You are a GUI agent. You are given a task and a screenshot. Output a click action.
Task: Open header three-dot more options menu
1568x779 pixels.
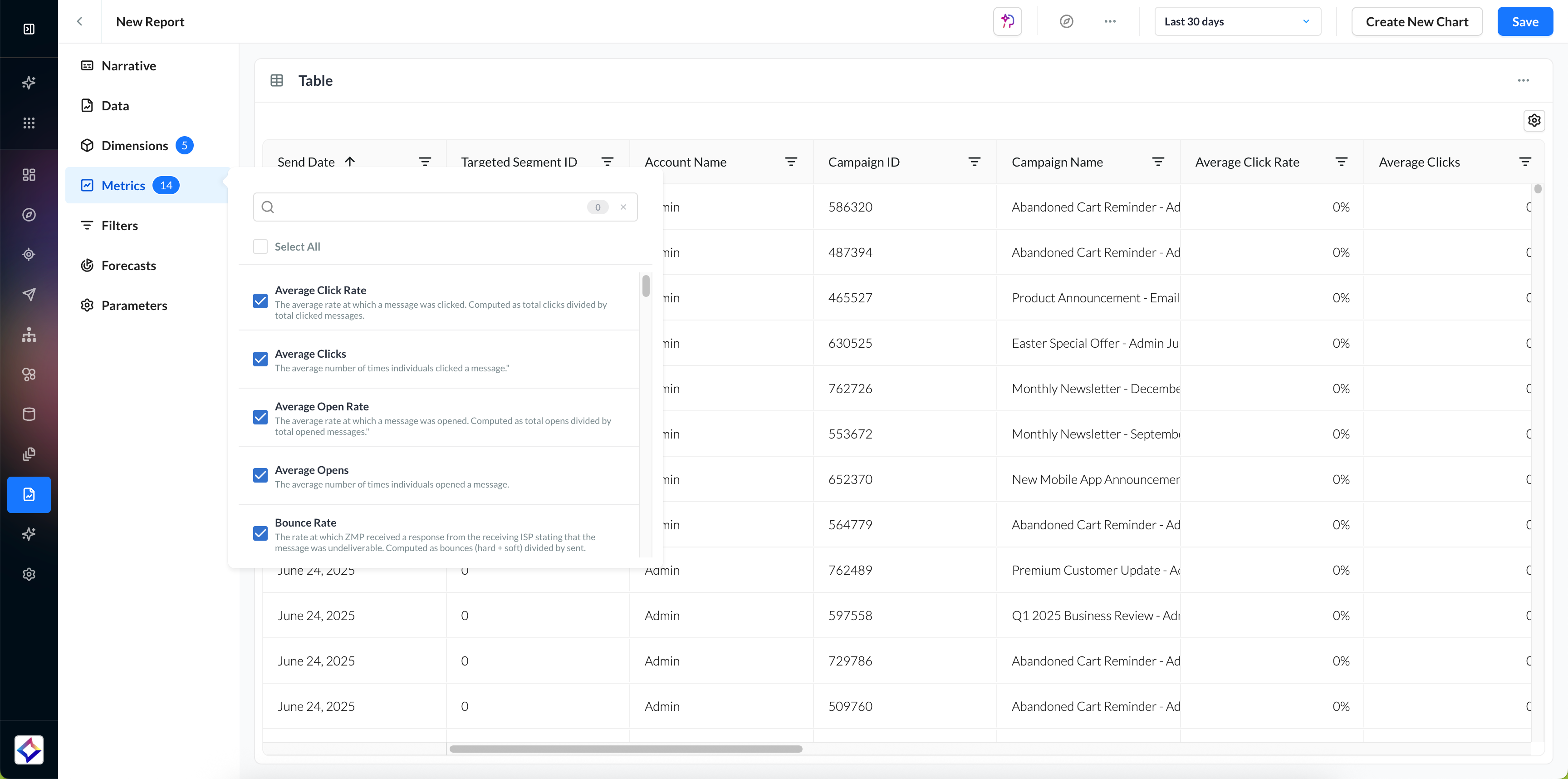tap(1110, 21)
